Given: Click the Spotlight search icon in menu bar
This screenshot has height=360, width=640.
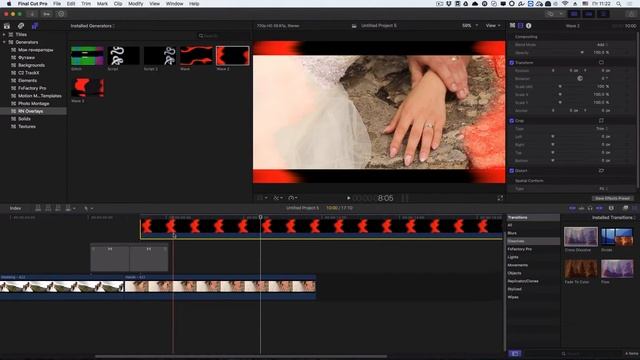Looking at the screenshot, I should 619,4.
